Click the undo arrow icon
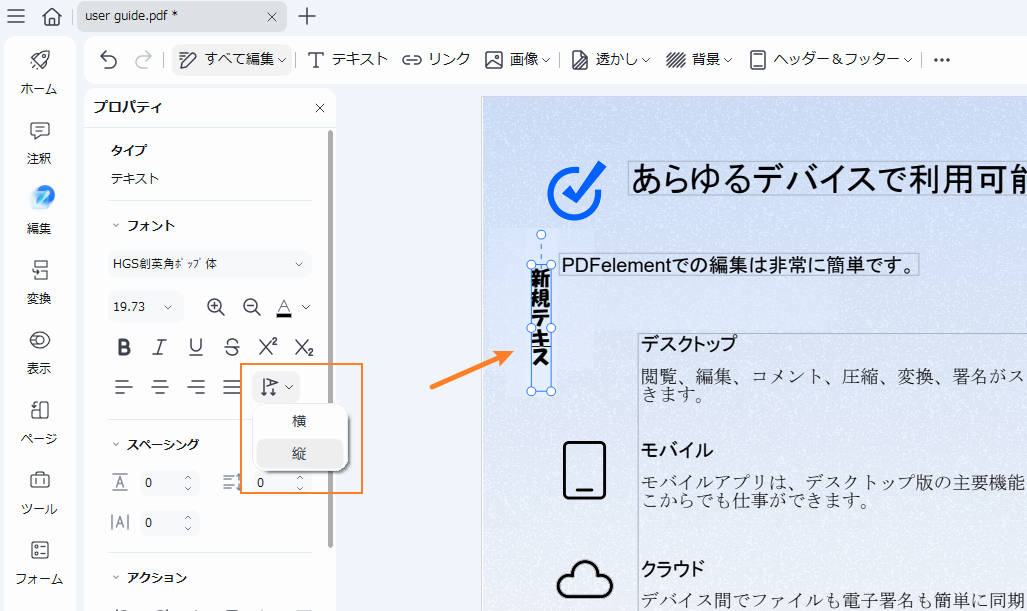This screenshot has height=611, width=1027. coord(107,60)
